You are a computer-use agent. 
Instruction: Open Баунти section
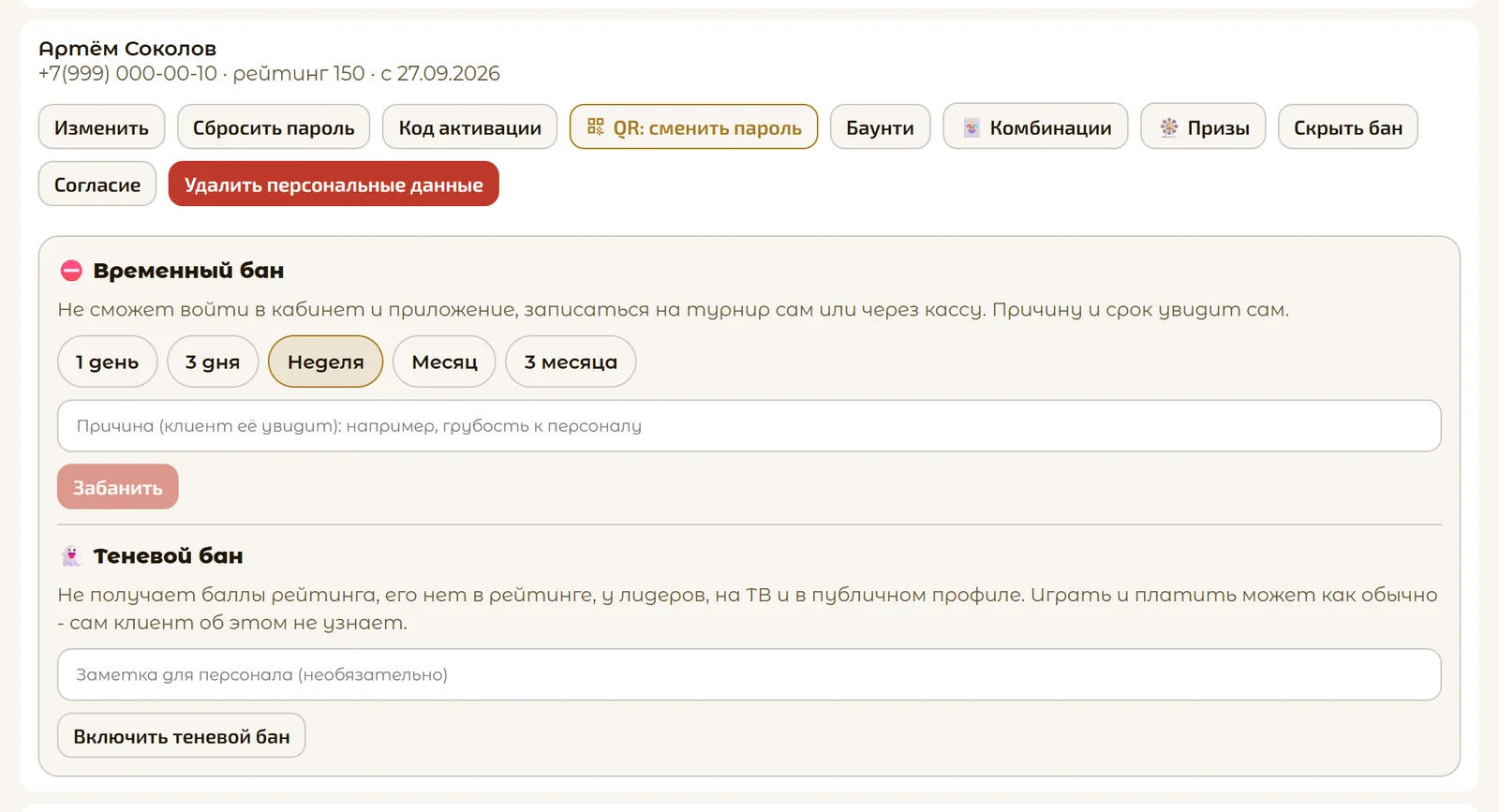(880, 126)
